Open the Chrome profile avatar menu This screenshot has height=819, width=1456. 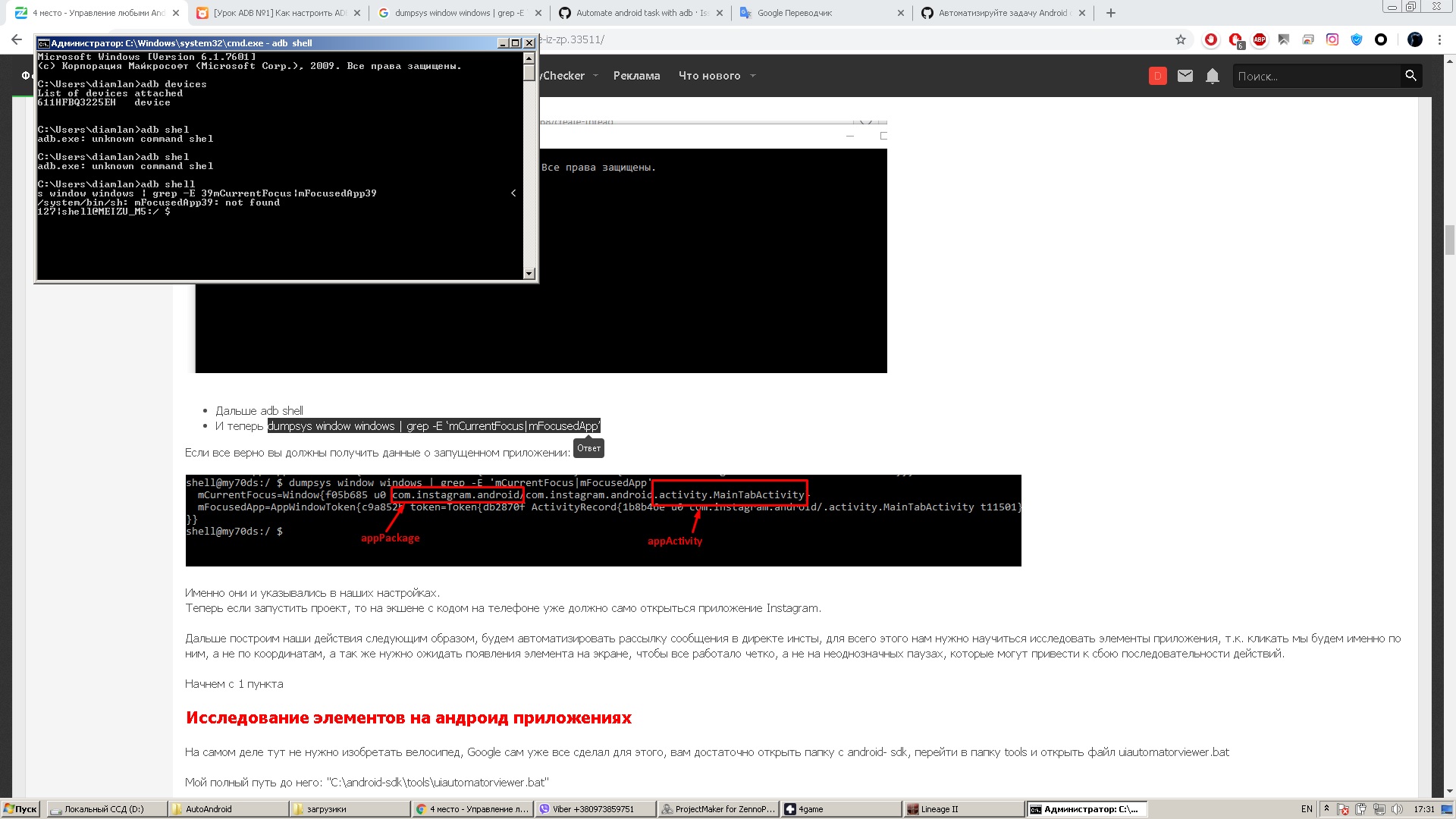pos(1415,39)
